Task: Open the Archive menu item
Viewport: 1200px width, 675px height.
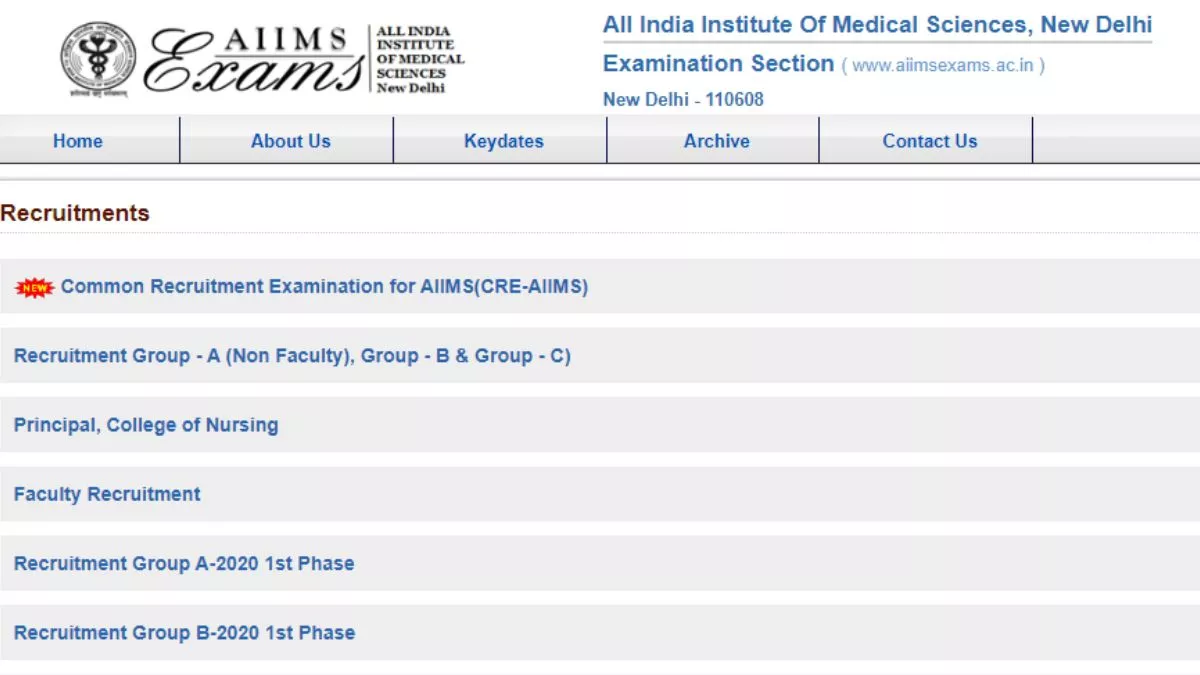Action: (716, 141)
